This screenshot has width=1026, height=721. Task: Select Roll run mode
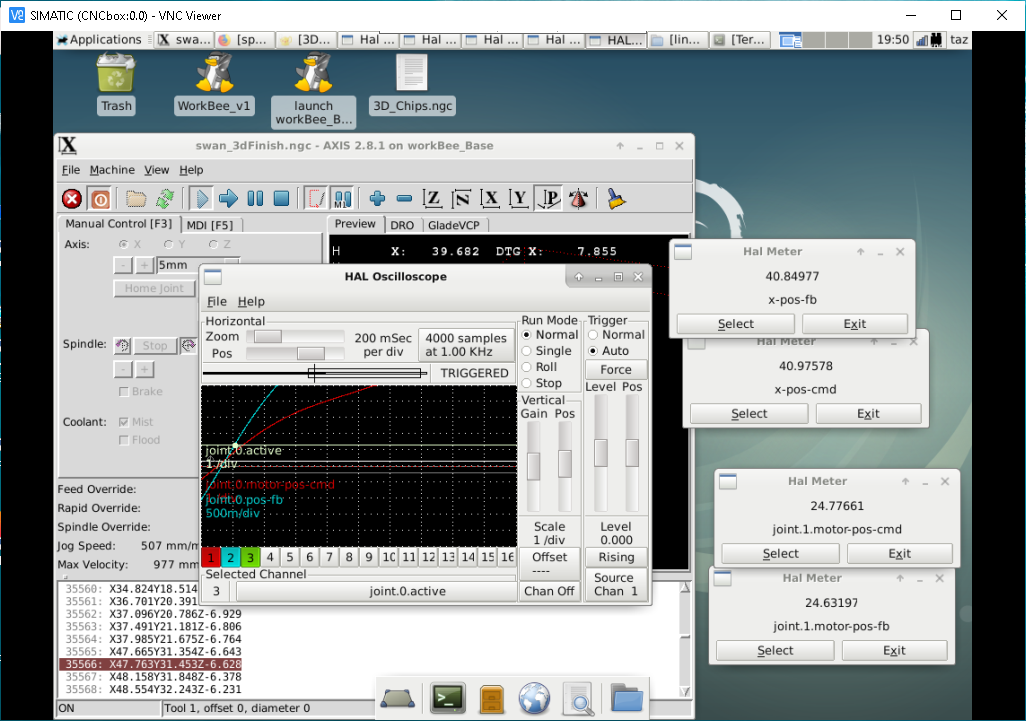click(540, 367)
